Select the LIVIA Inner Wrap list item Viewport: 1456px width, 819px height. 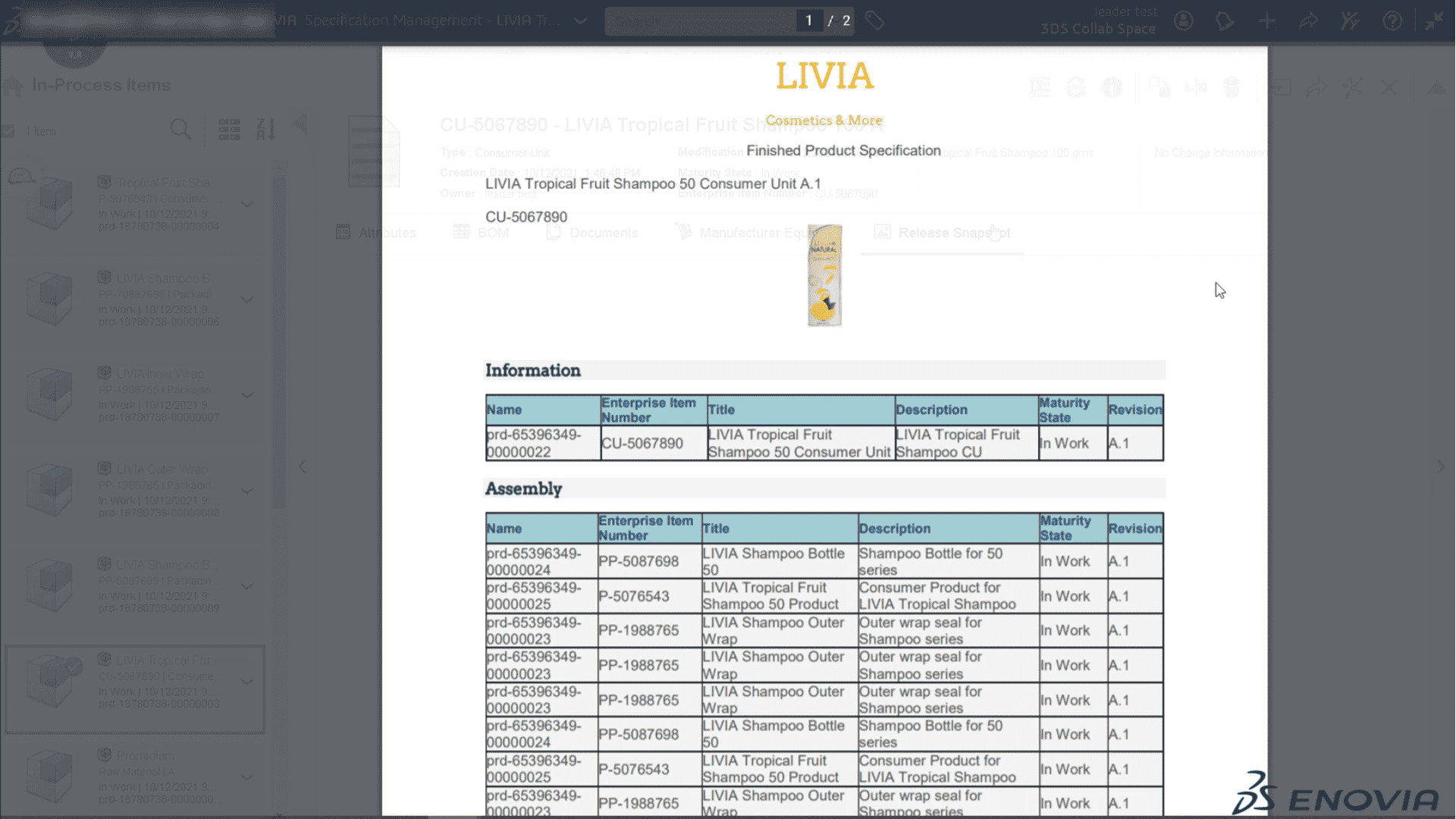coord(135,395)
